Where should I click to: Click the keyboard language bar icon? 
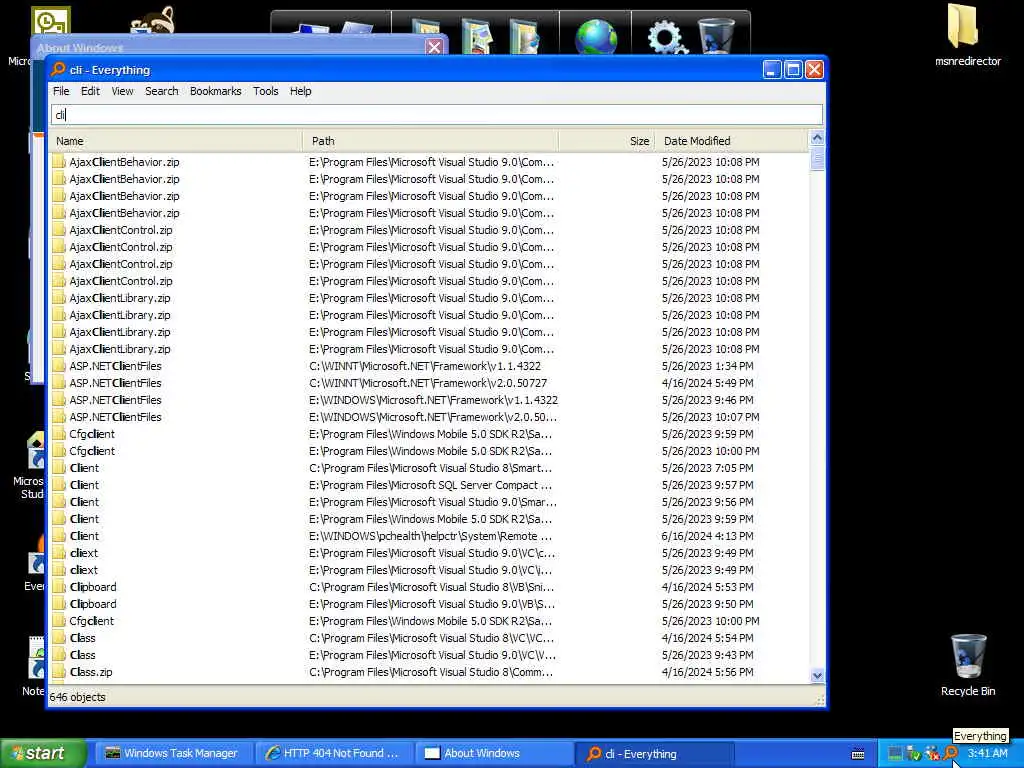pos(859,754)
